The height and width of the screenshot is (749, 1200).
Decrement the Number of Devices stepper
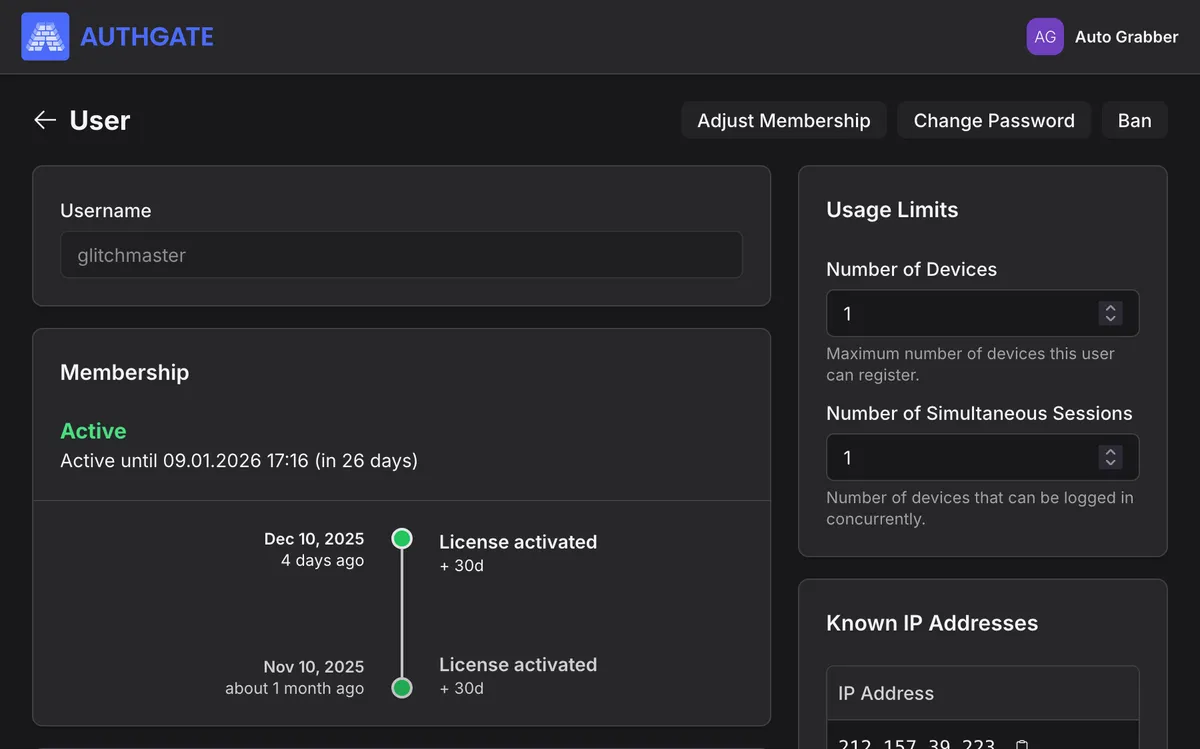tap(1110, 318)
